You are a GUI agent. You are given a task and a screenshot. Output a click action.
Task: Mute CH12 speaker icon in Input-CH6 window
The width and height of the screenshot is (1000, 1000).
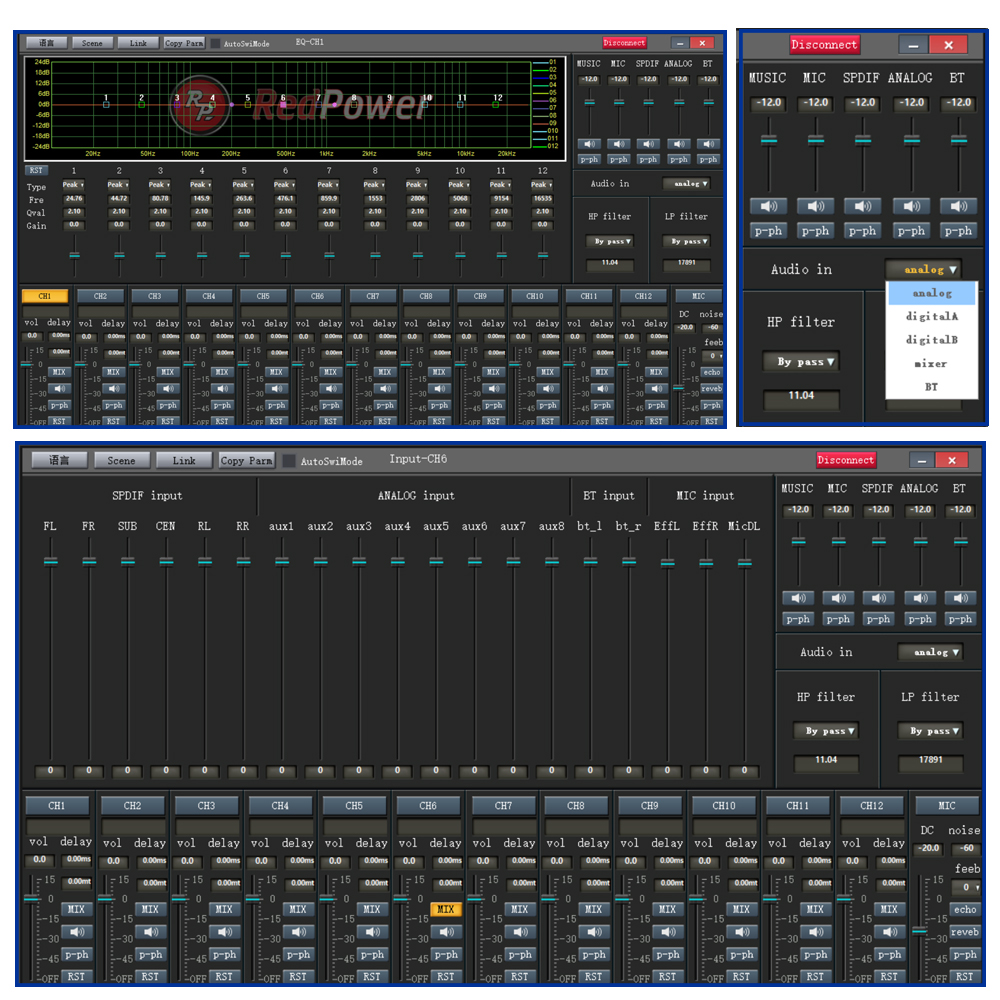click(890, 932)
